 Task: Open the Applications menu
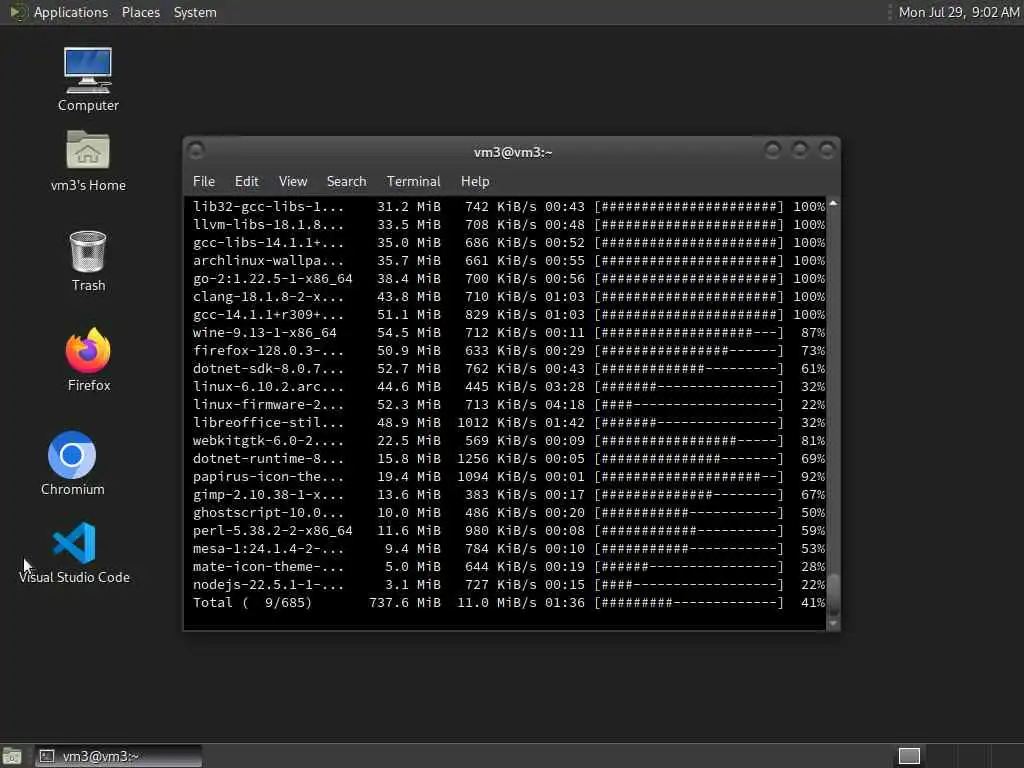click(71, 12)
